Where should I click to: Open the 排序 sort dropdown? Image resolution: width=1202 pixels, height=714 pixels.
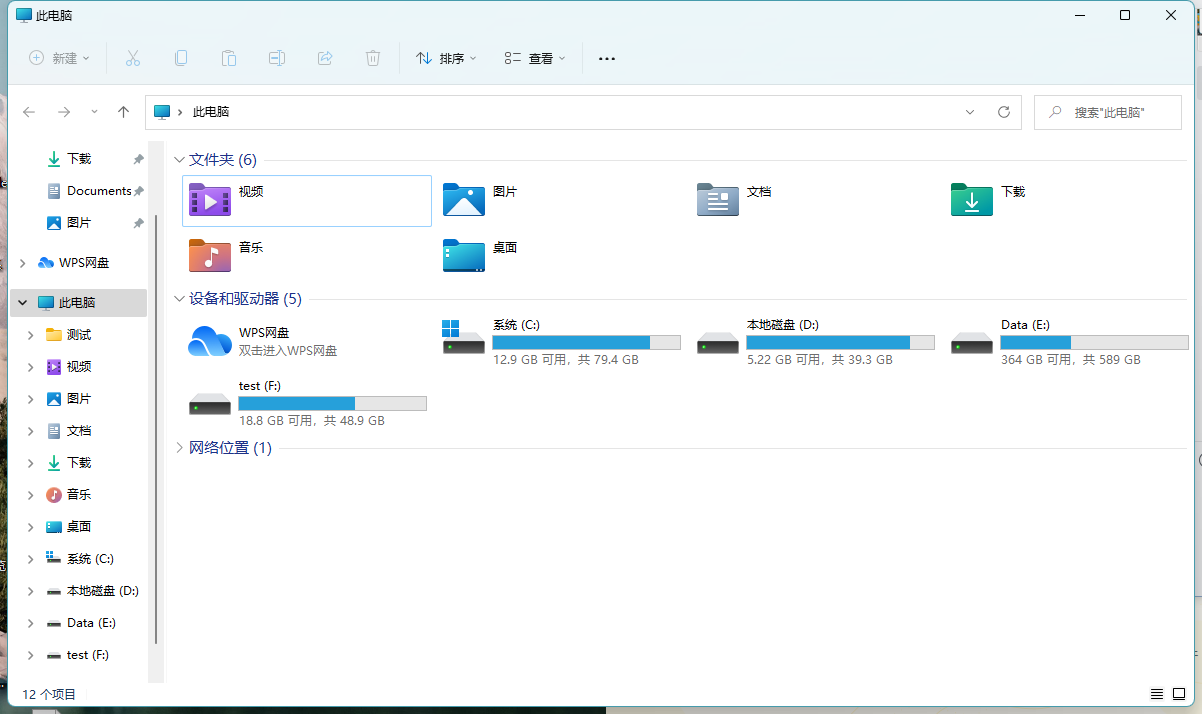click(446, 58)
